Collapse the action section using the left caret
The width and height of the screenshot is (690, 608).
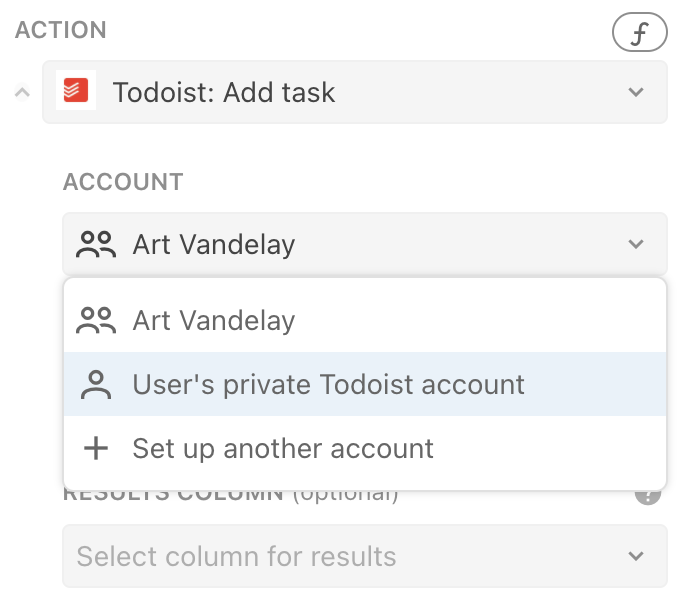(22, 93)
